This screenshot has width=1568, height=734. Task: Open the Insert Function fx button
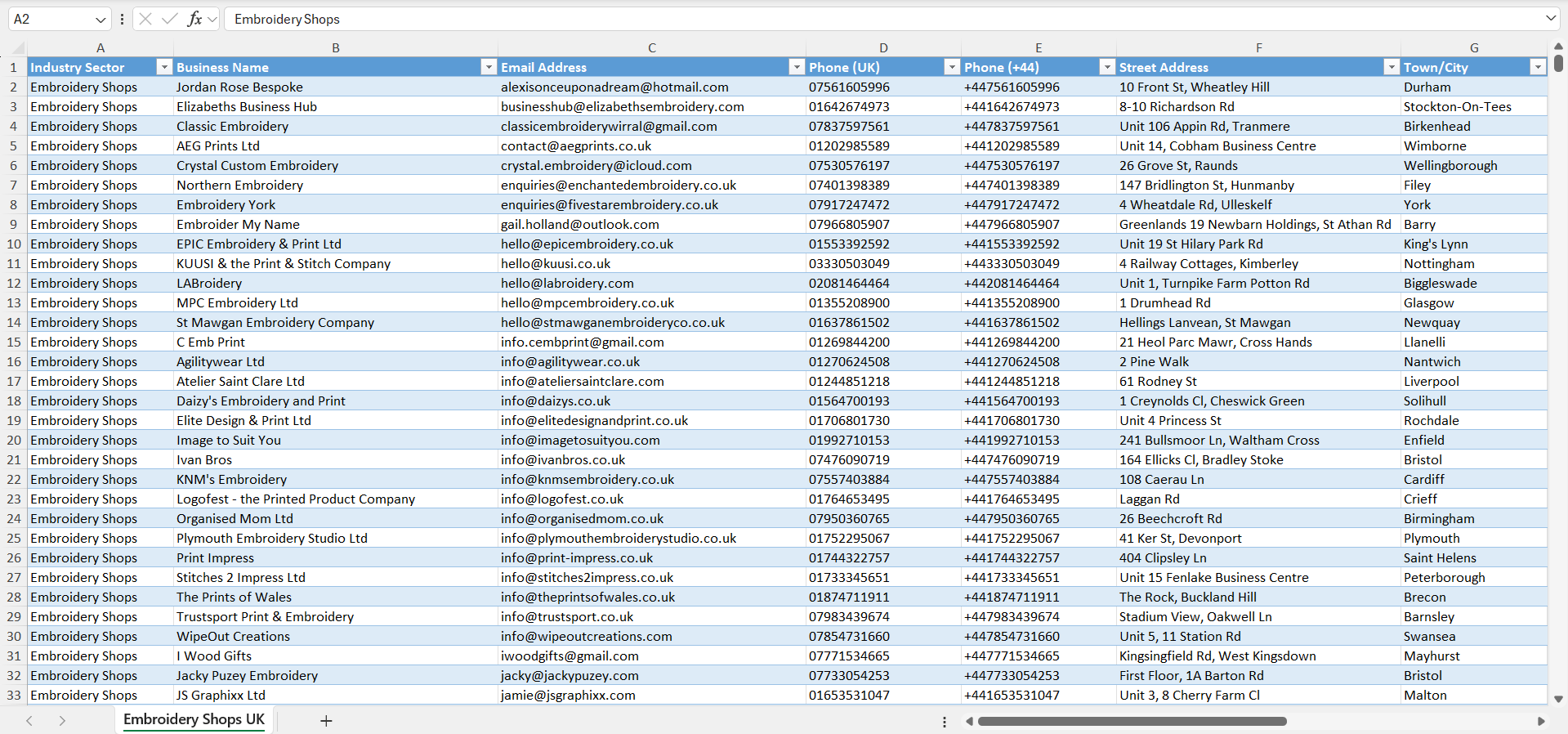[194, 19]
